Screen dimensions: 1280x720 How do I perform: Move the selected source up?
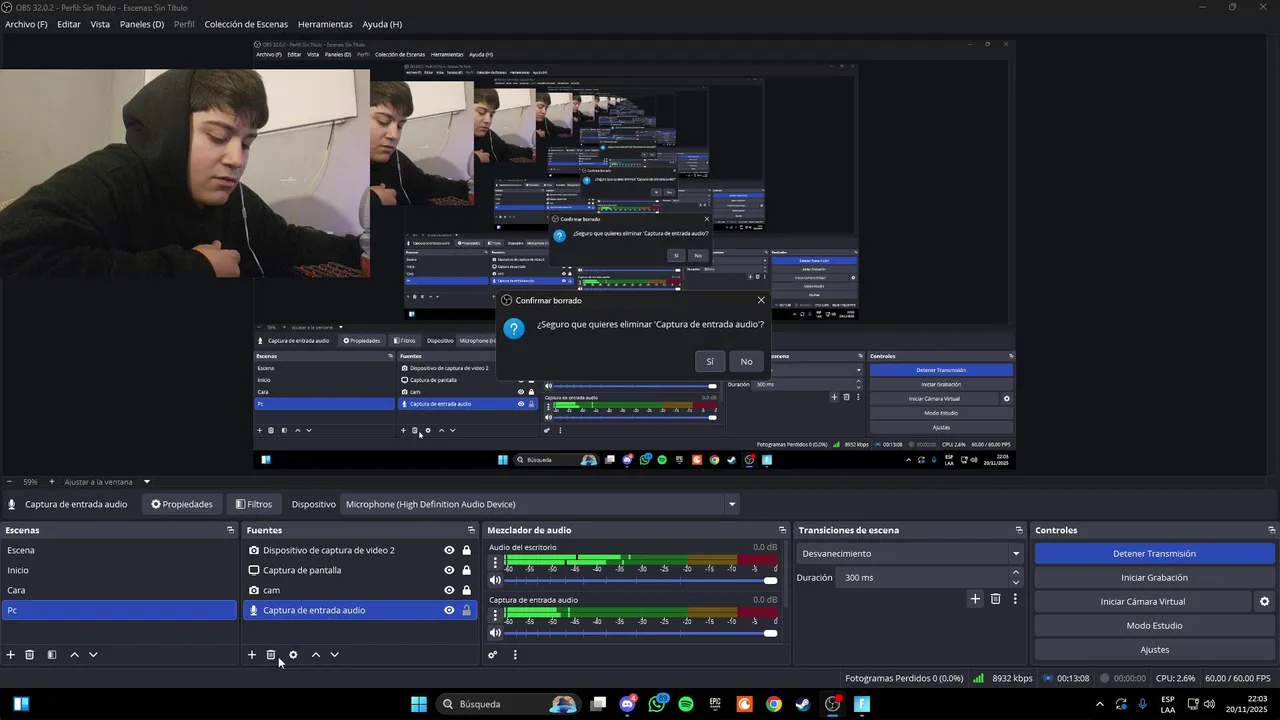click(x=315, y=655)
